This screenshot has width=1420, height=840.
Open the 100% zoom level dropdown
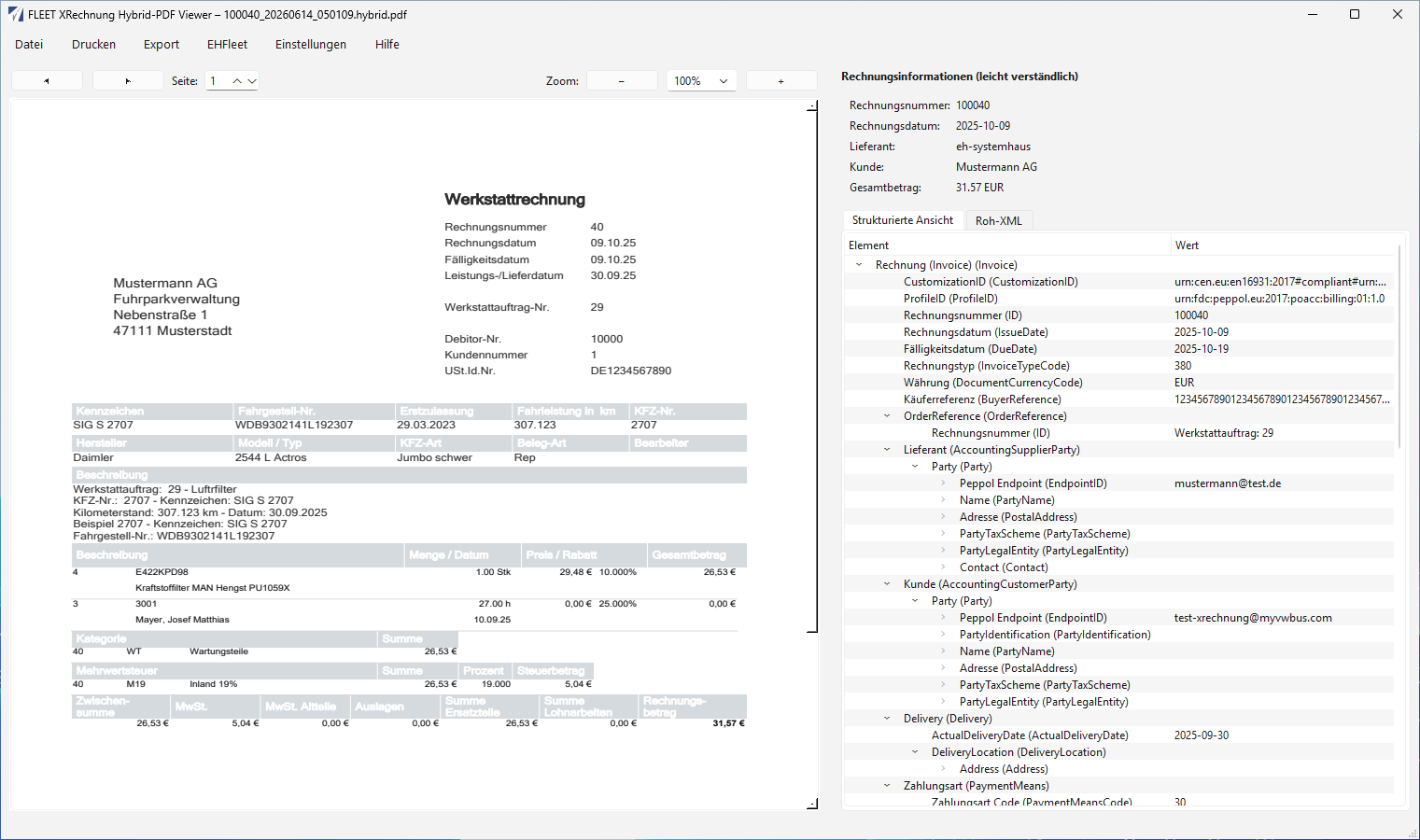click(x=701, y=81)
